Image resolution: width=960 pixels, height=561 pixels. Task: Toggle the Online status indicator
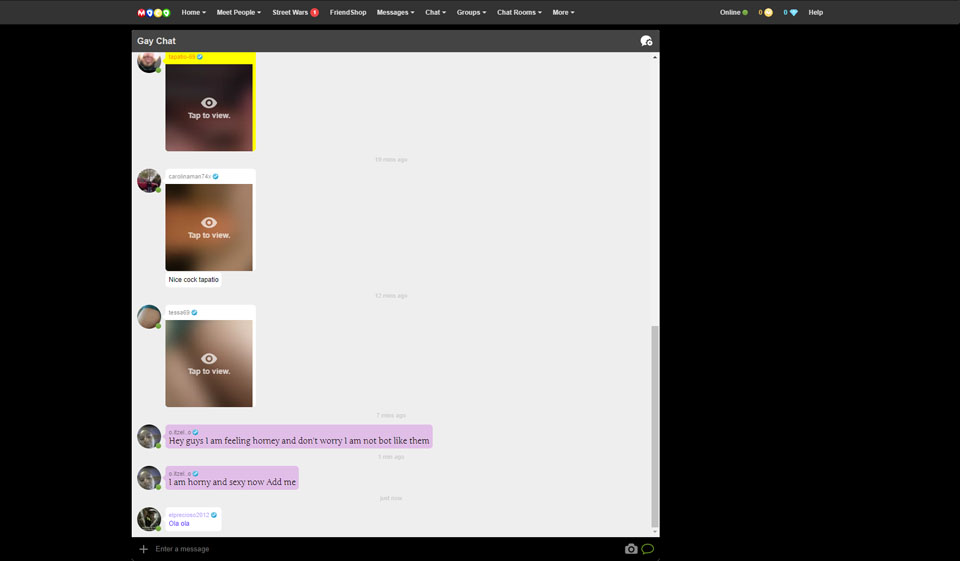tap(734, 13)
